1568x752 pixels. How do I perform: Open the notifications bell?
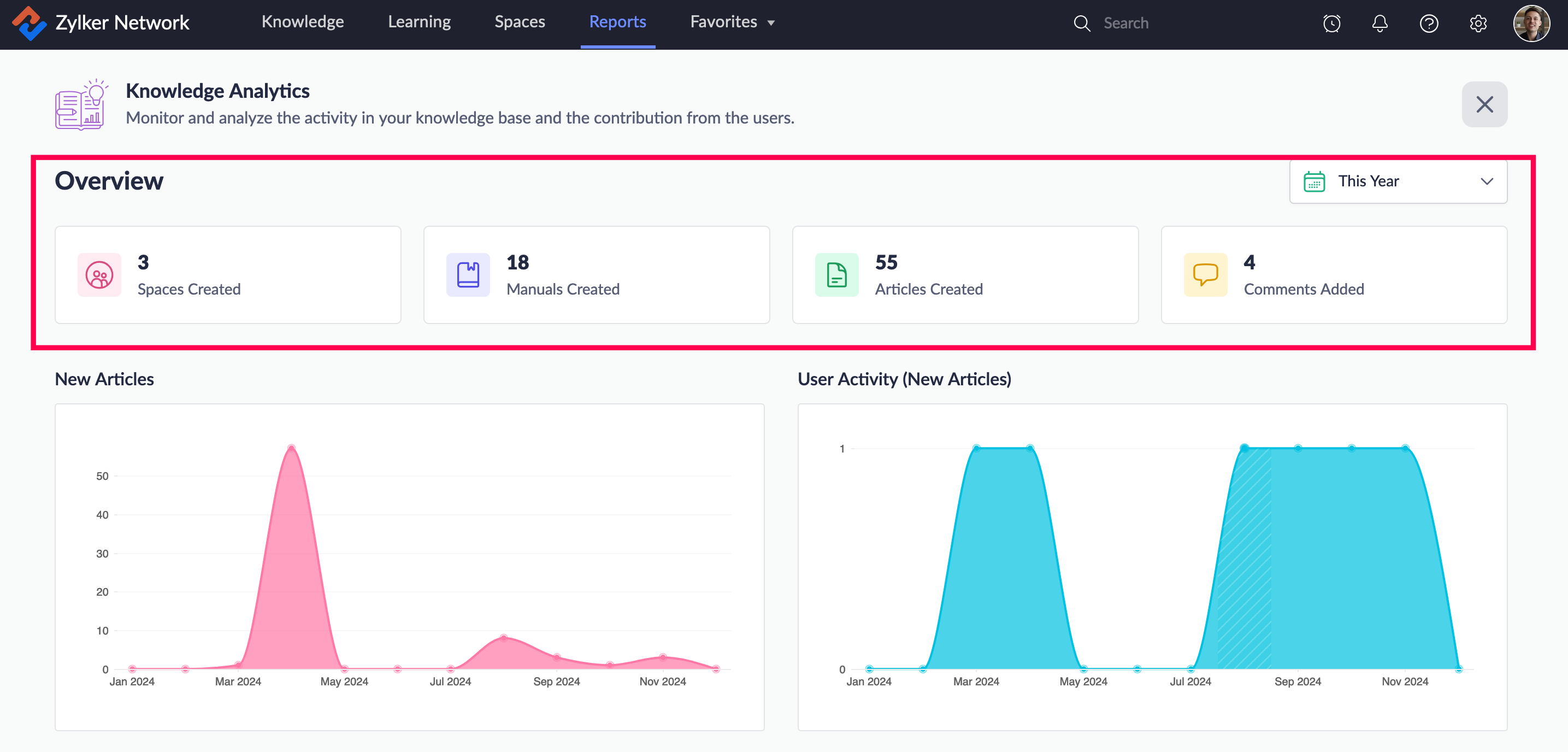click(1380, 23)
